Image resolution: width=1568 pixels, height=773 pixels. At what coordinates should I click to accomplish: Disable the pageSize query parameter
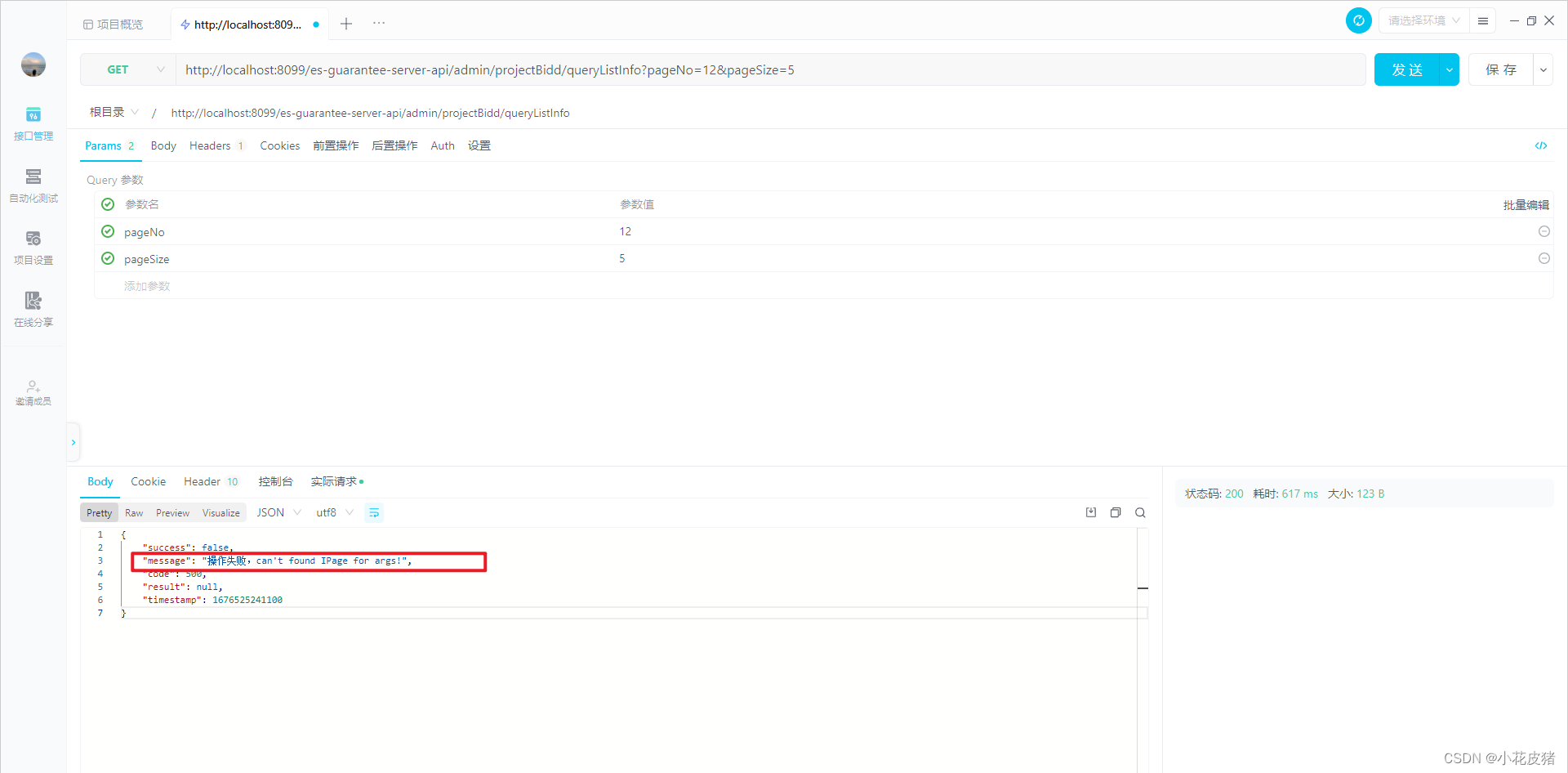[108, 258]
